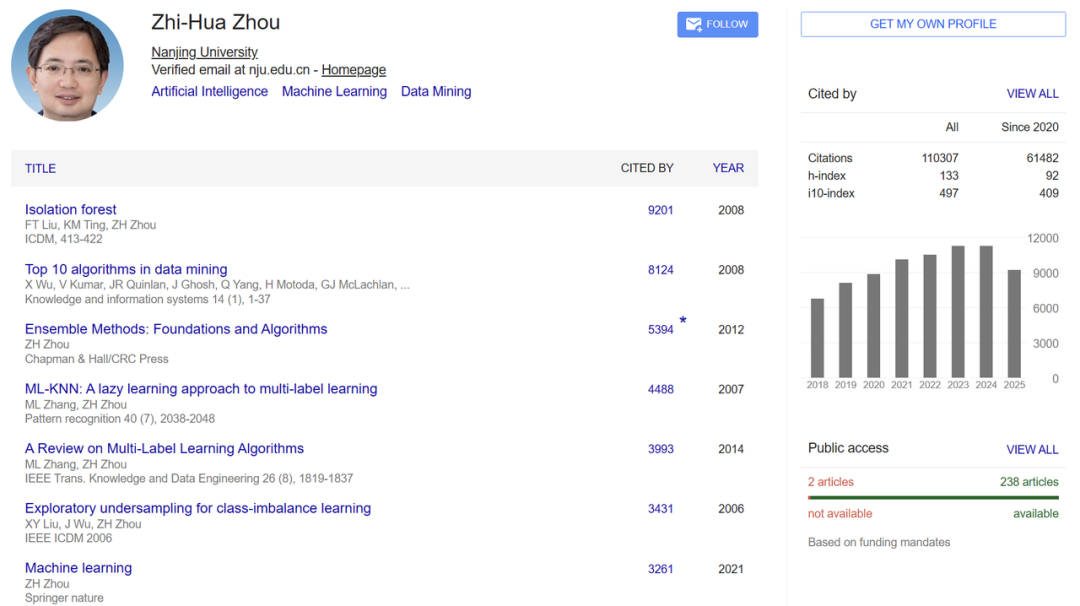Open the Homepage link

pos(353,70)
